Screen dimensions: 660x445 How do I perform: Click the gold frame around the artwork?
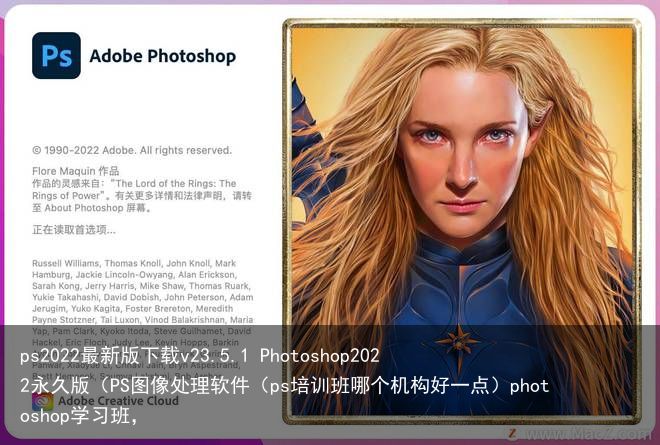(x=462, y=23)
